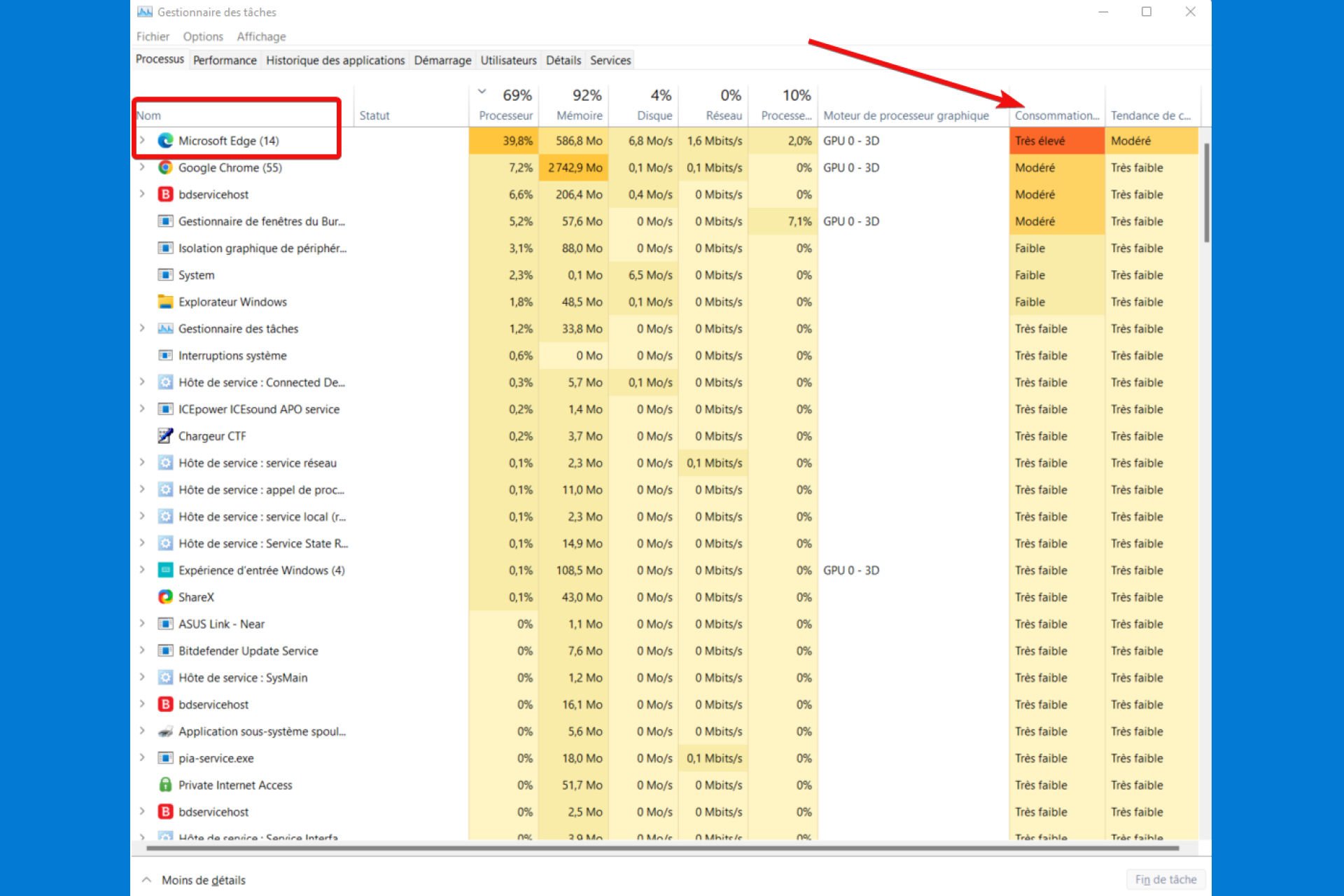1344x896 pixels.
Task: Click the pia-service.exe icon
Action: (165, 758)
